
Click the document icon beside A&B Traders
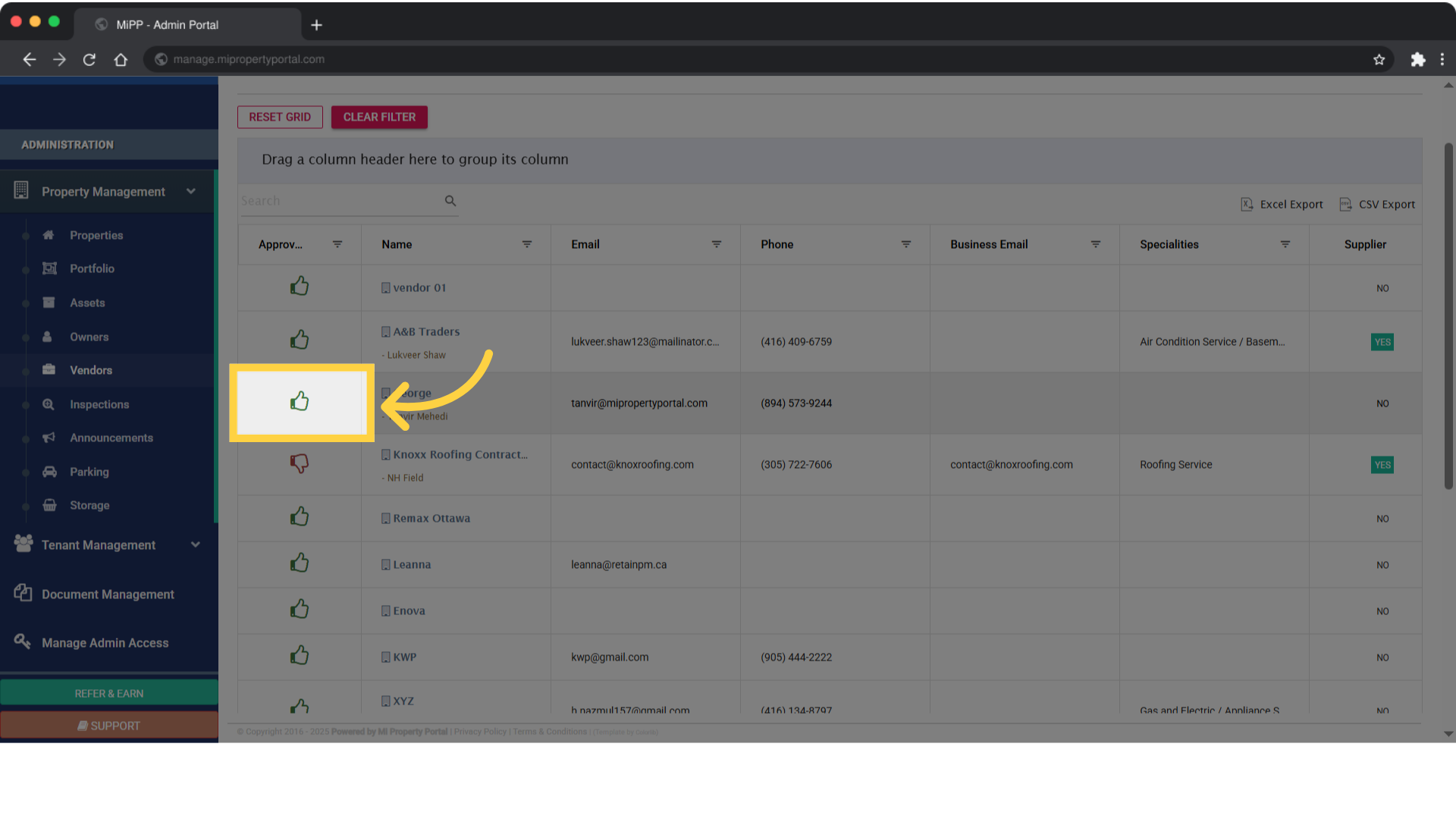(x=386, y=332)
